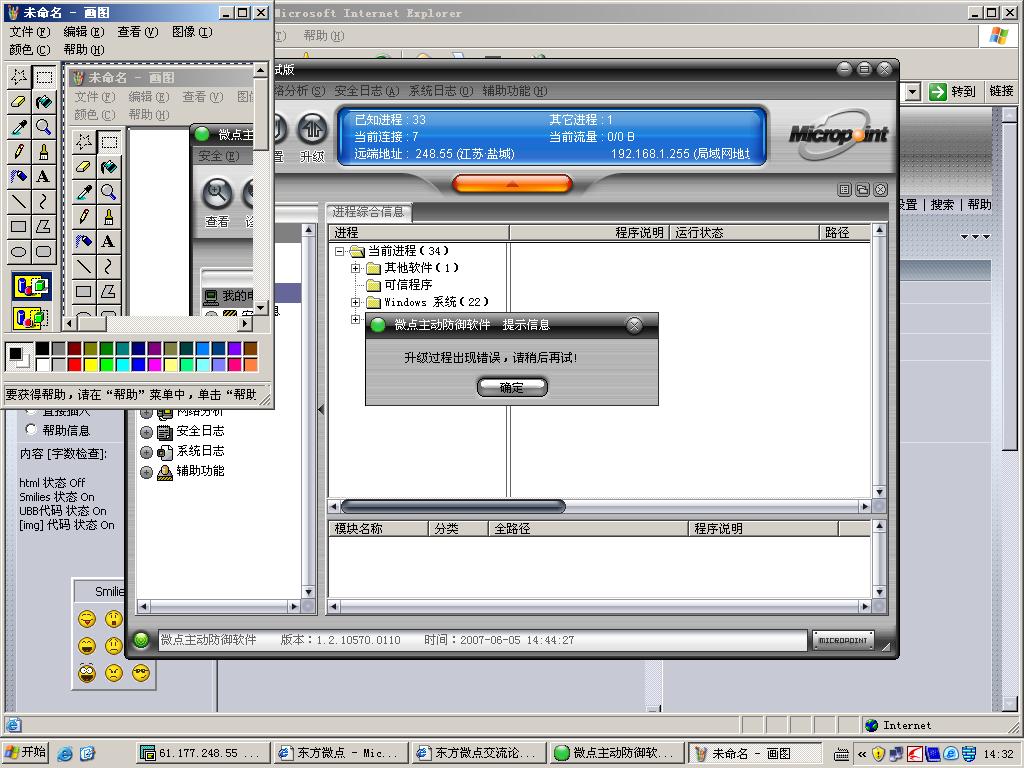The image size is (1024, 768).
Task: Select the 进程综合信息 tab
Action: click(x=368, y=212)
